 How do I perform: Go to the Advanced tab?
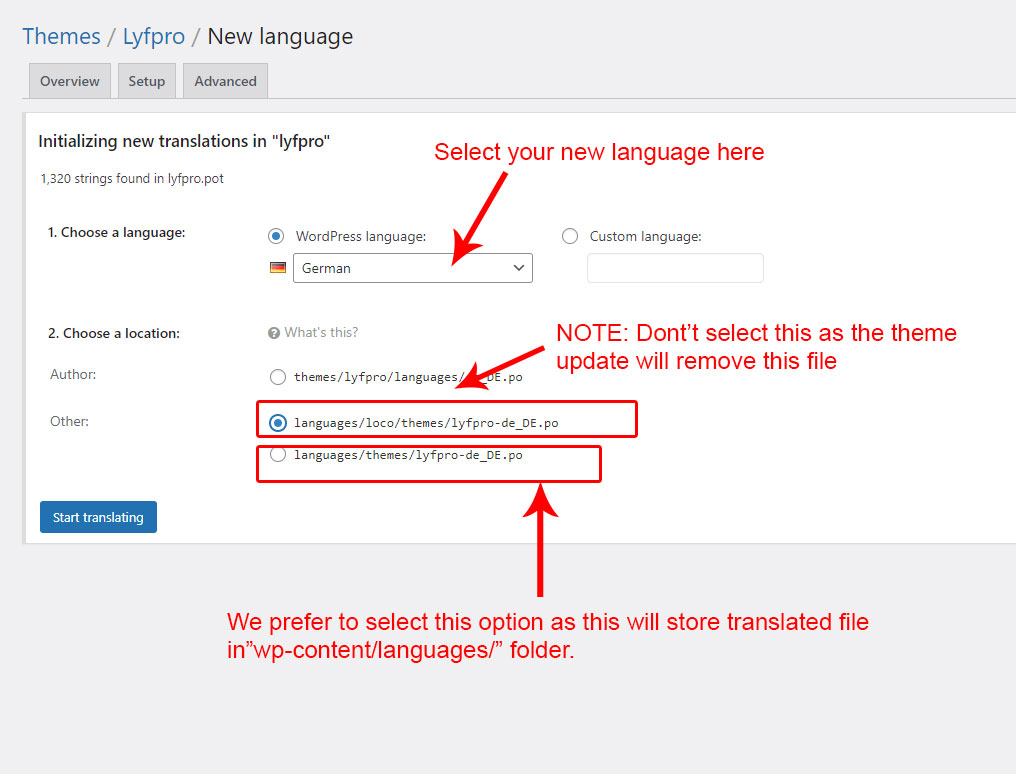coord(225,81)
